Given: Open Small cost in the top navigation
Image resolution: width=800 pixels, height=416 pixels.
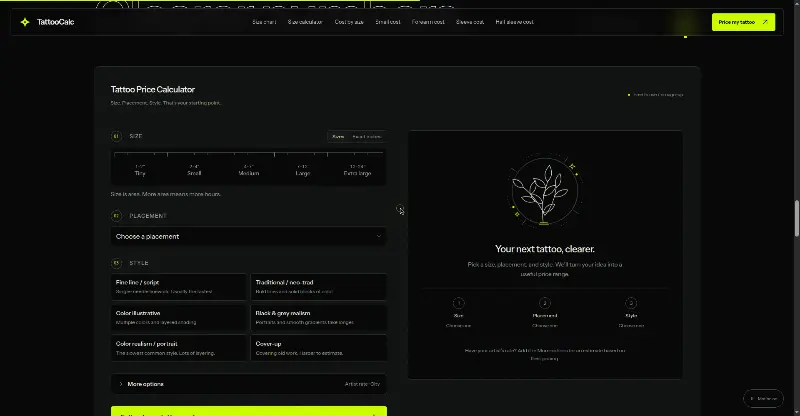Looking at the screenshot, I should tap(388, 22).
